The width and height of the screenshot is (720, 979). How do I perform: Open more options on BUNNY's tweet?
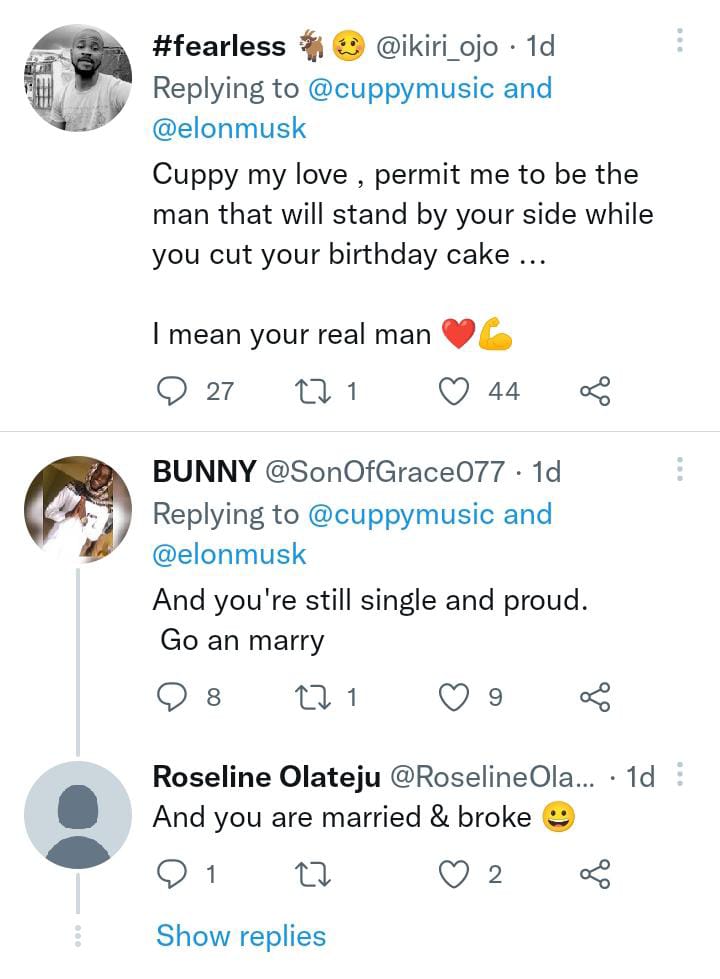(680, 468)
